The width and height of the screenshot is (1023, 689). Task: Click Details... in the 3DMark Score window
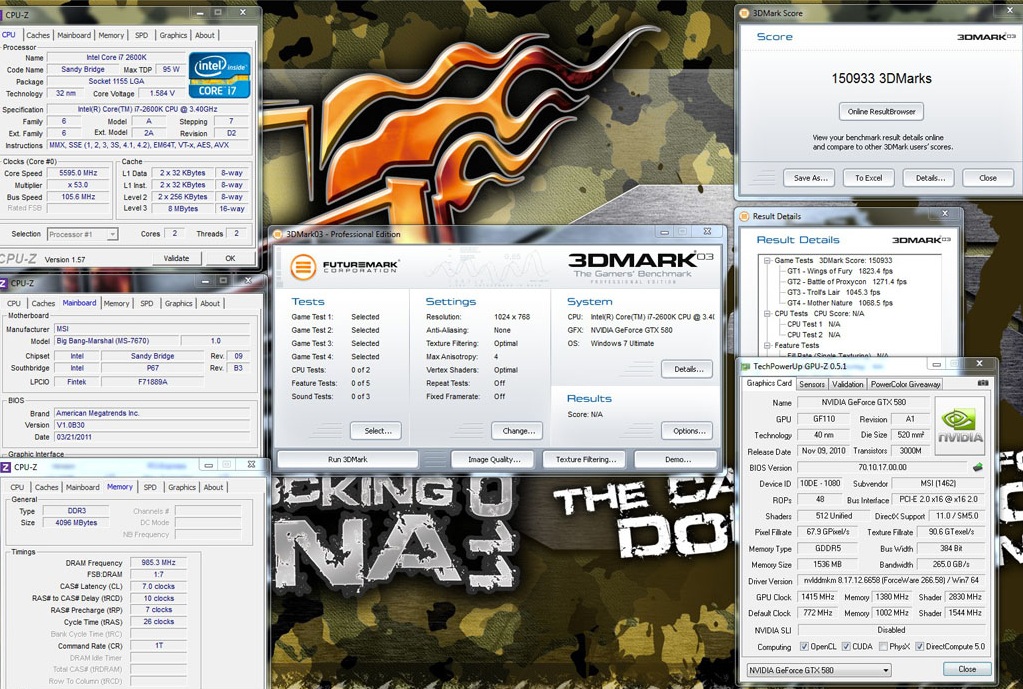coord(928,177)
